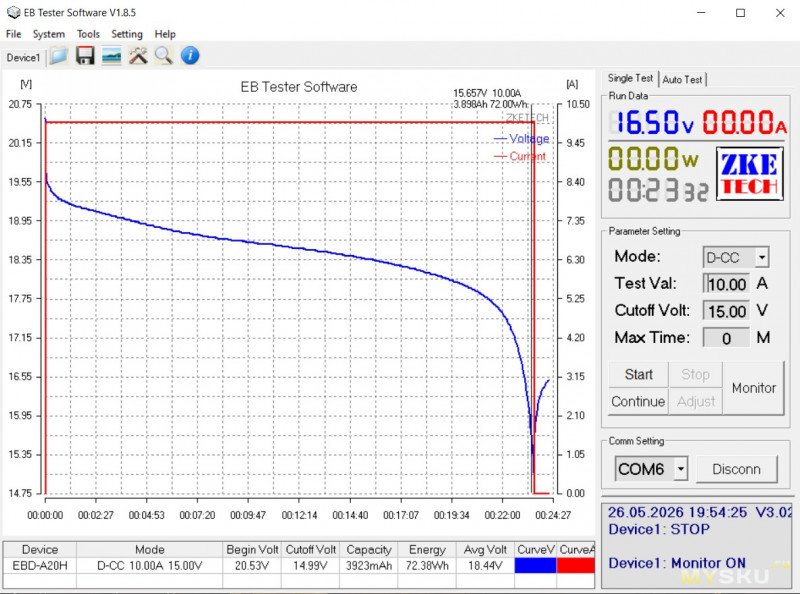Open the Setting menu
Screen dimensions: 800x594
click(127, 34)
